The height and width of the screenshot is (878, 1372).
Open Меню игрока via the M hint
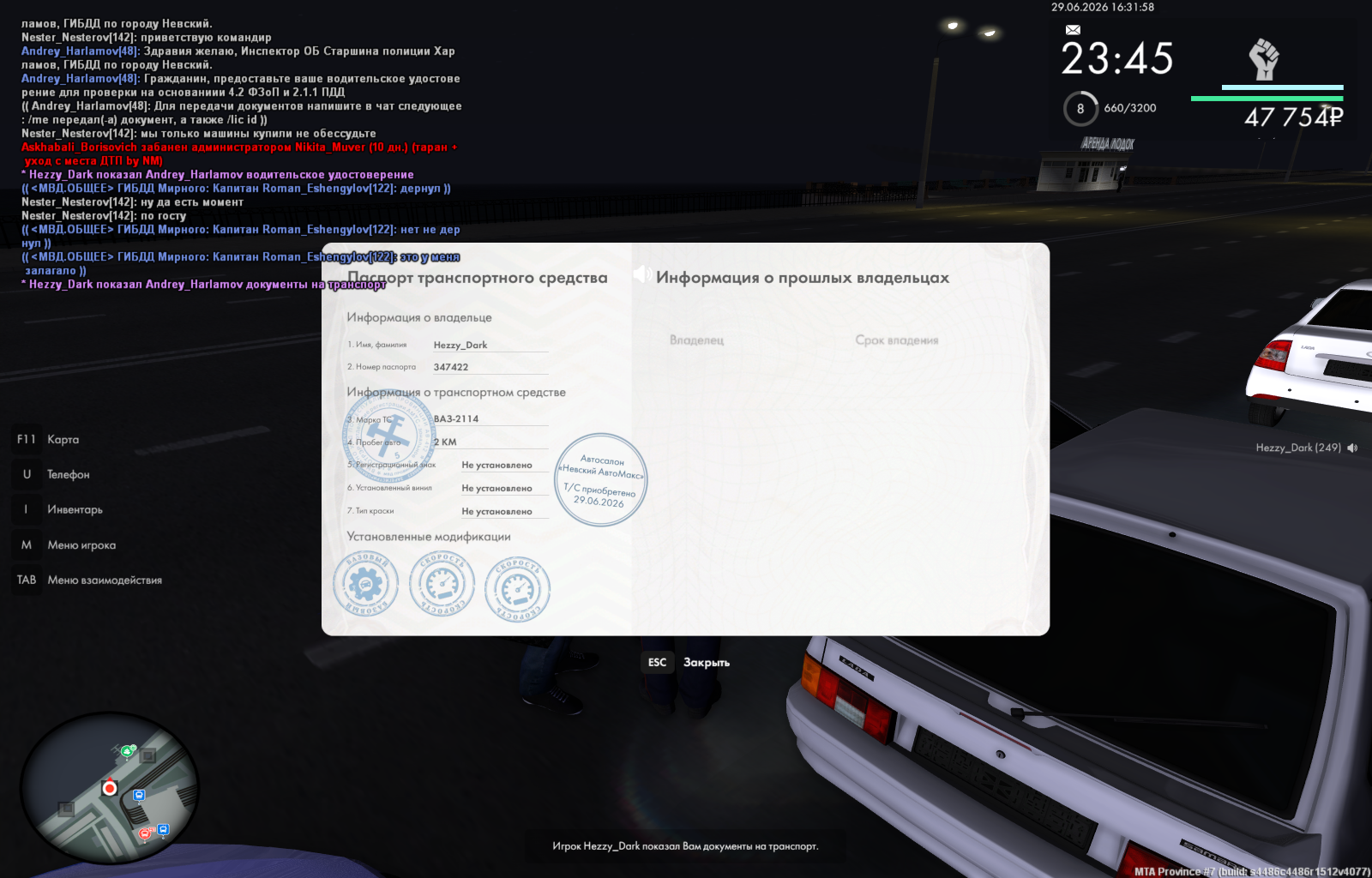(65, 544)
